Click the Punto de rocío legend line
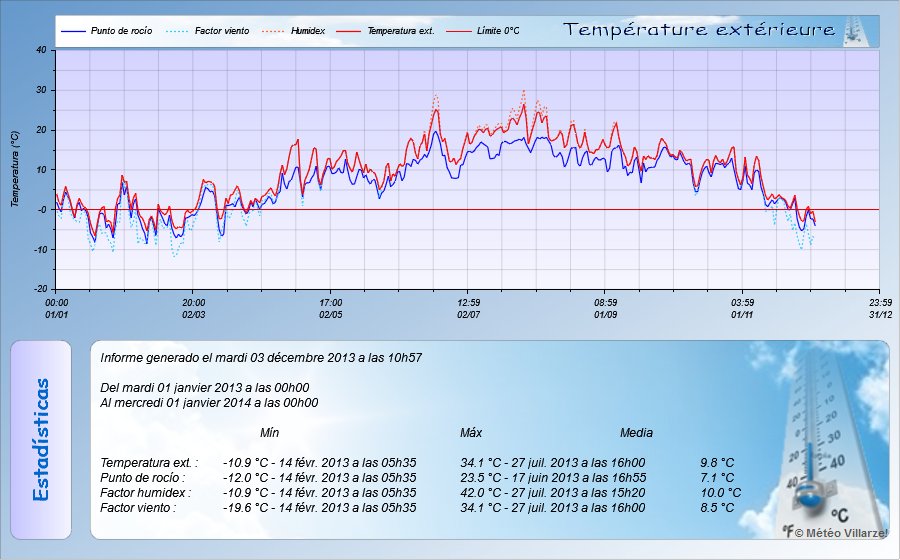The height and width of the screenshot is (560, 900). tap(74, 32)
